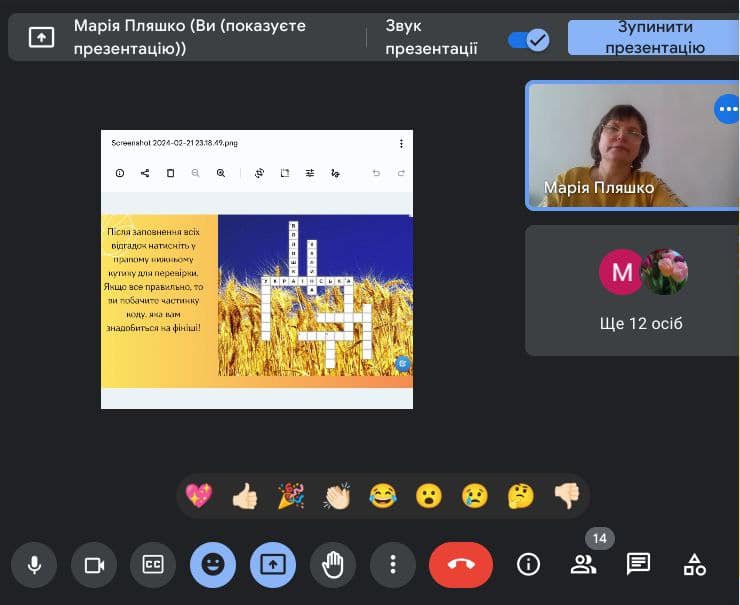Open meeting details info icon

[x=528, y=565]
